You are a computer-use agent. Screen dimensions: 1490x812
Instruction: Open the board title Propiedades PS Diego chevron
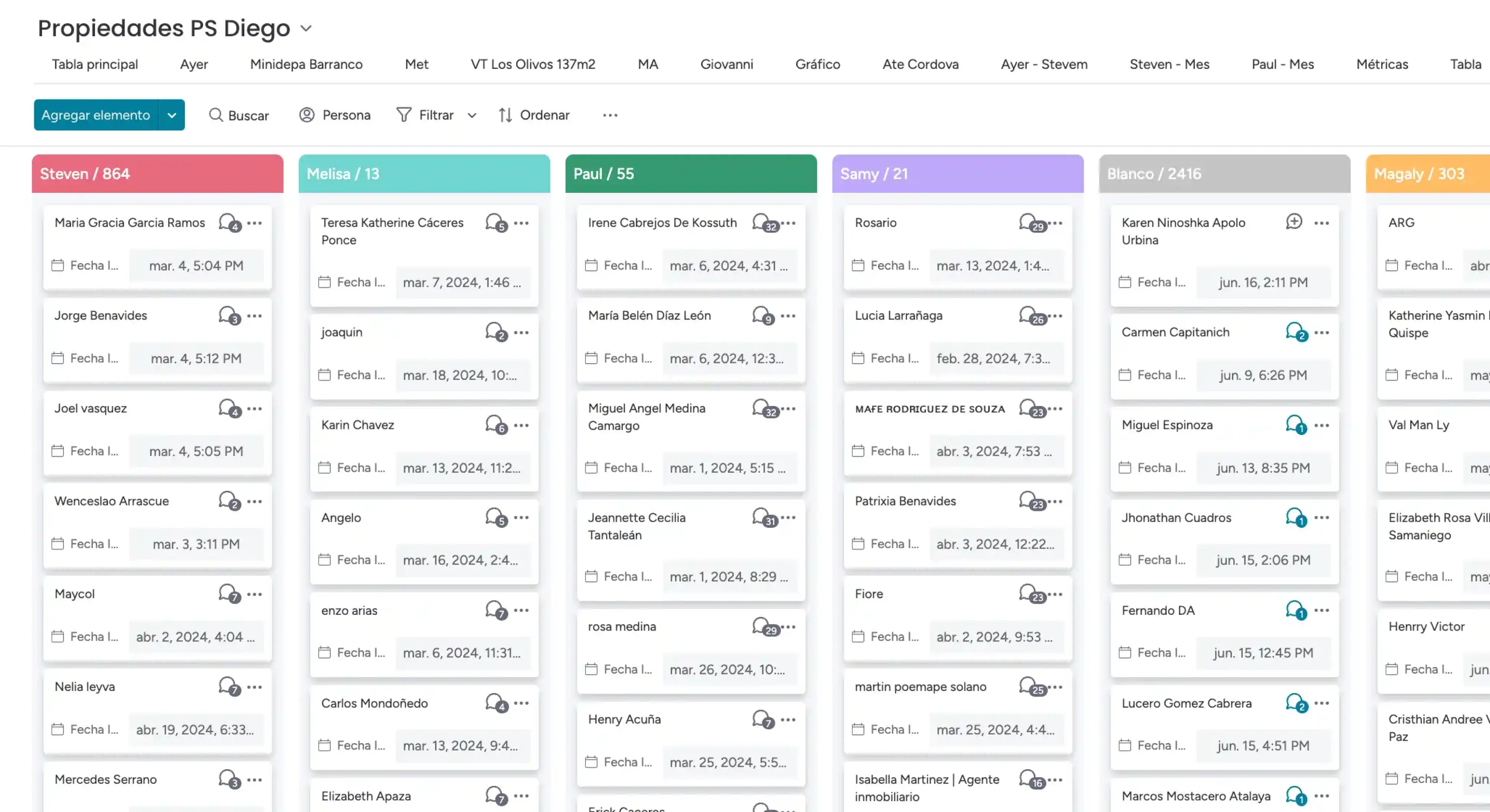click(x=306, y=28)
